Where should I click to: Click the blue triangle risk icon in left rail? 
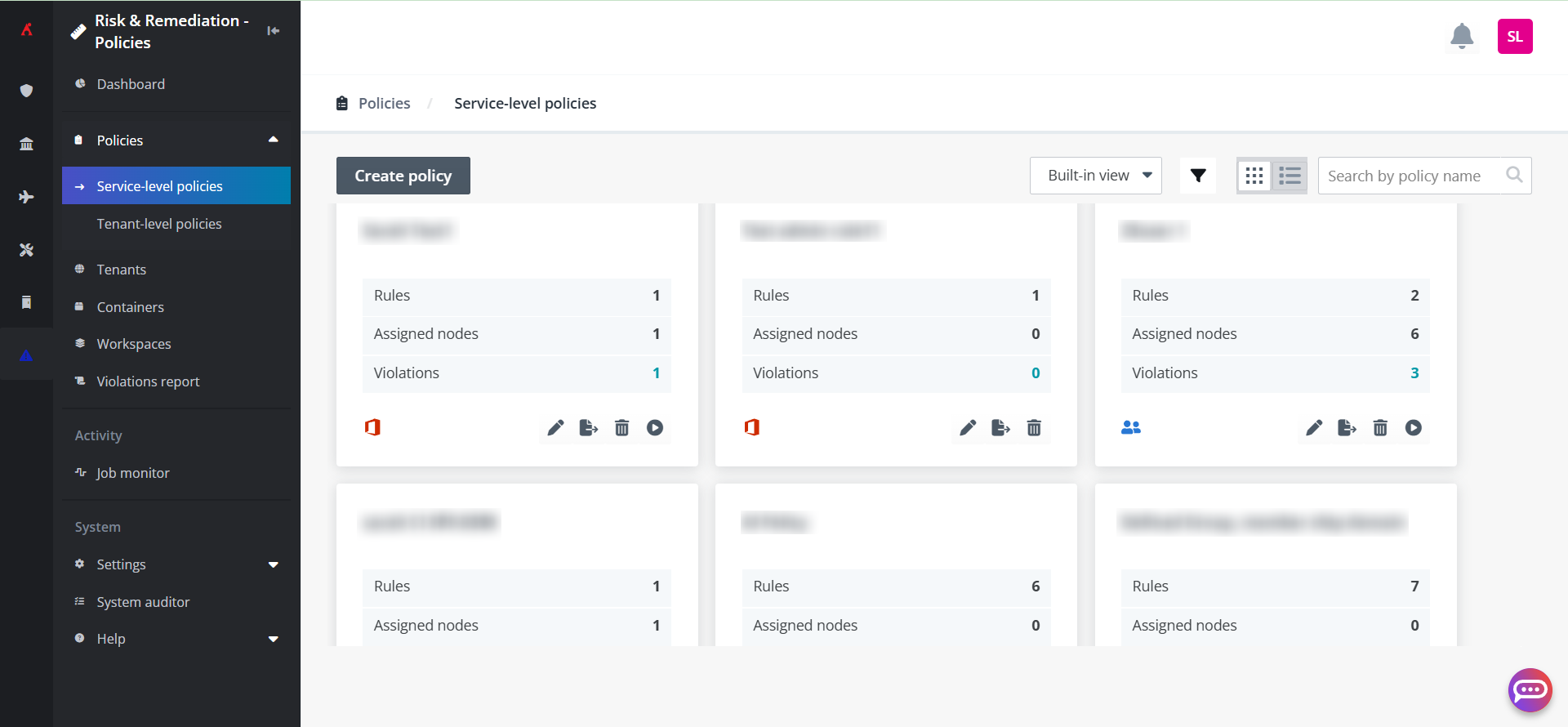(x=26, y=355)
